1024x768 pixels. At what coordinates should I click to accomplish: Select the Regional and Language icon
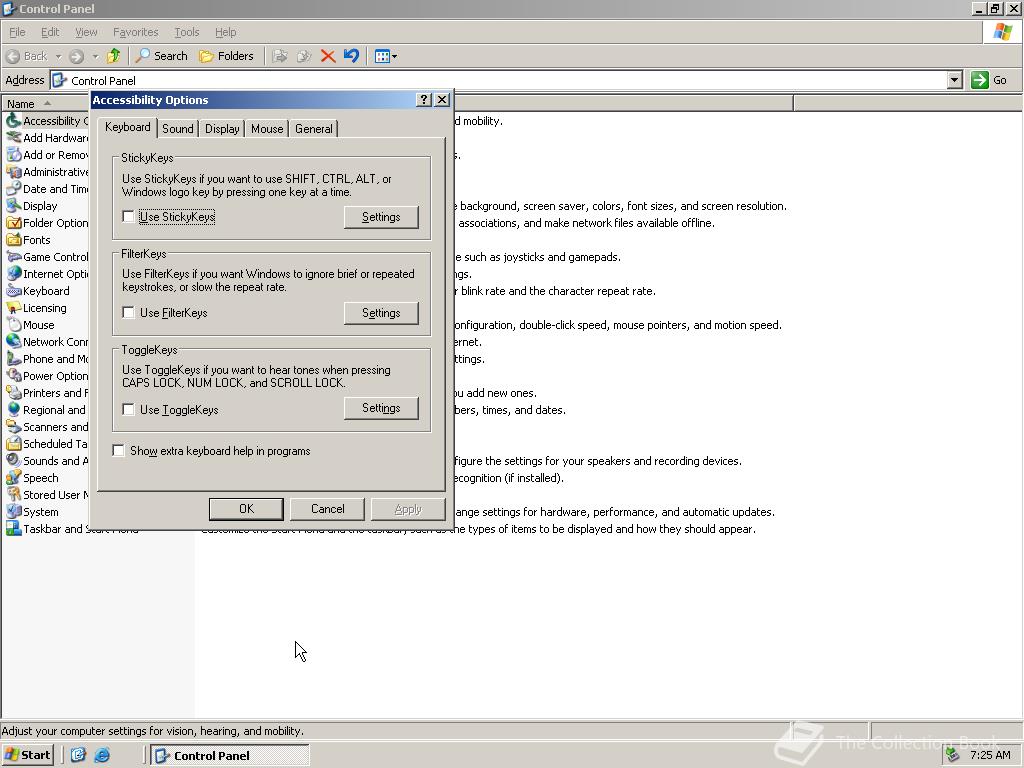pyautogui.click(x=14, y=409)
